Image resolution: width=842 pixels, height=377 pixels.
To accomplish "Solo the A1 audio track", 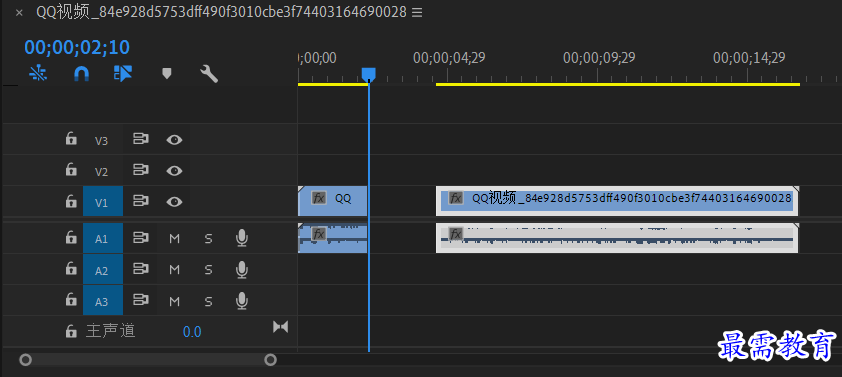I will tap(208, 238).
